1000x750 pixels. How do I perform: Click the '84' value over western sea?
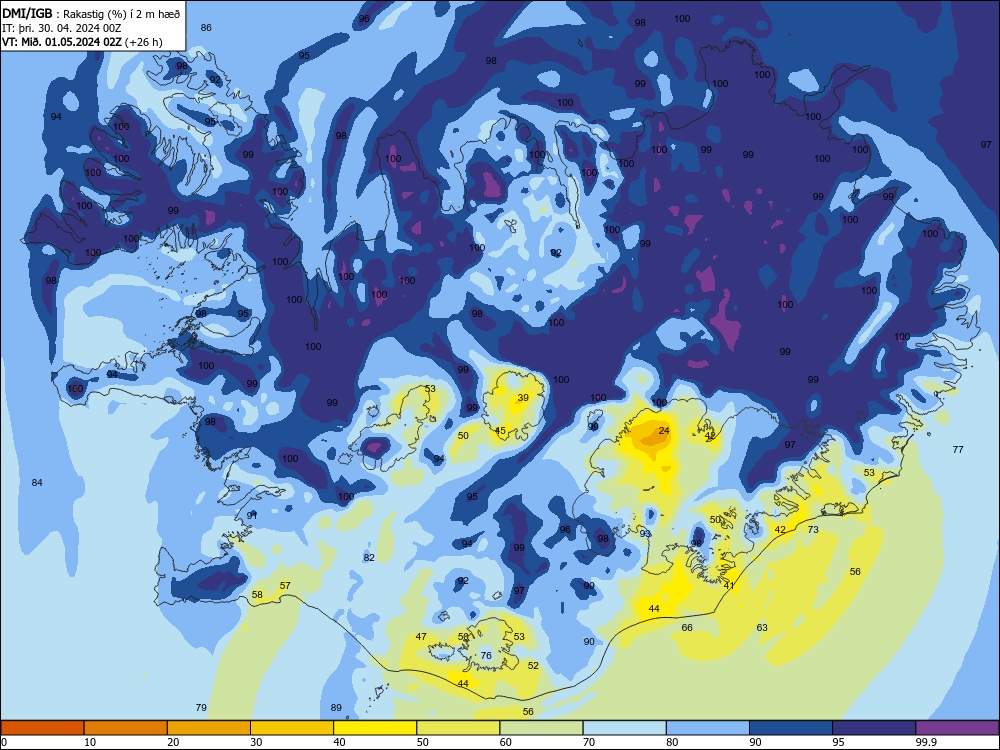click(x=37, y=483)
